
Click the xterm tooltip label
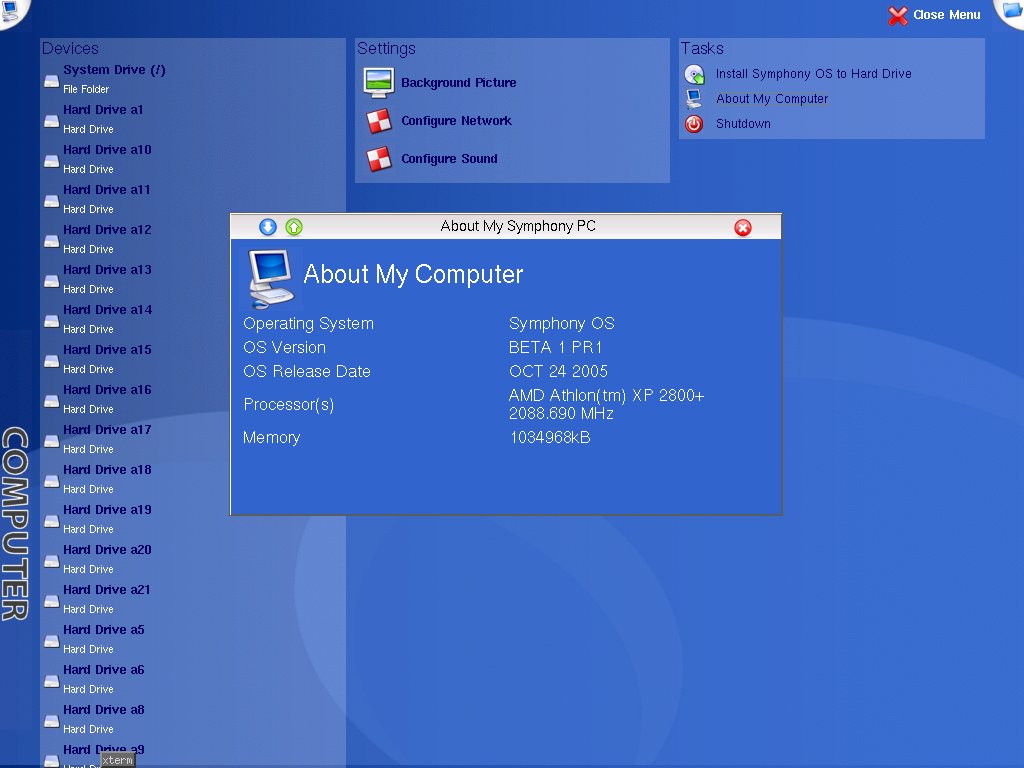(118, 760)
